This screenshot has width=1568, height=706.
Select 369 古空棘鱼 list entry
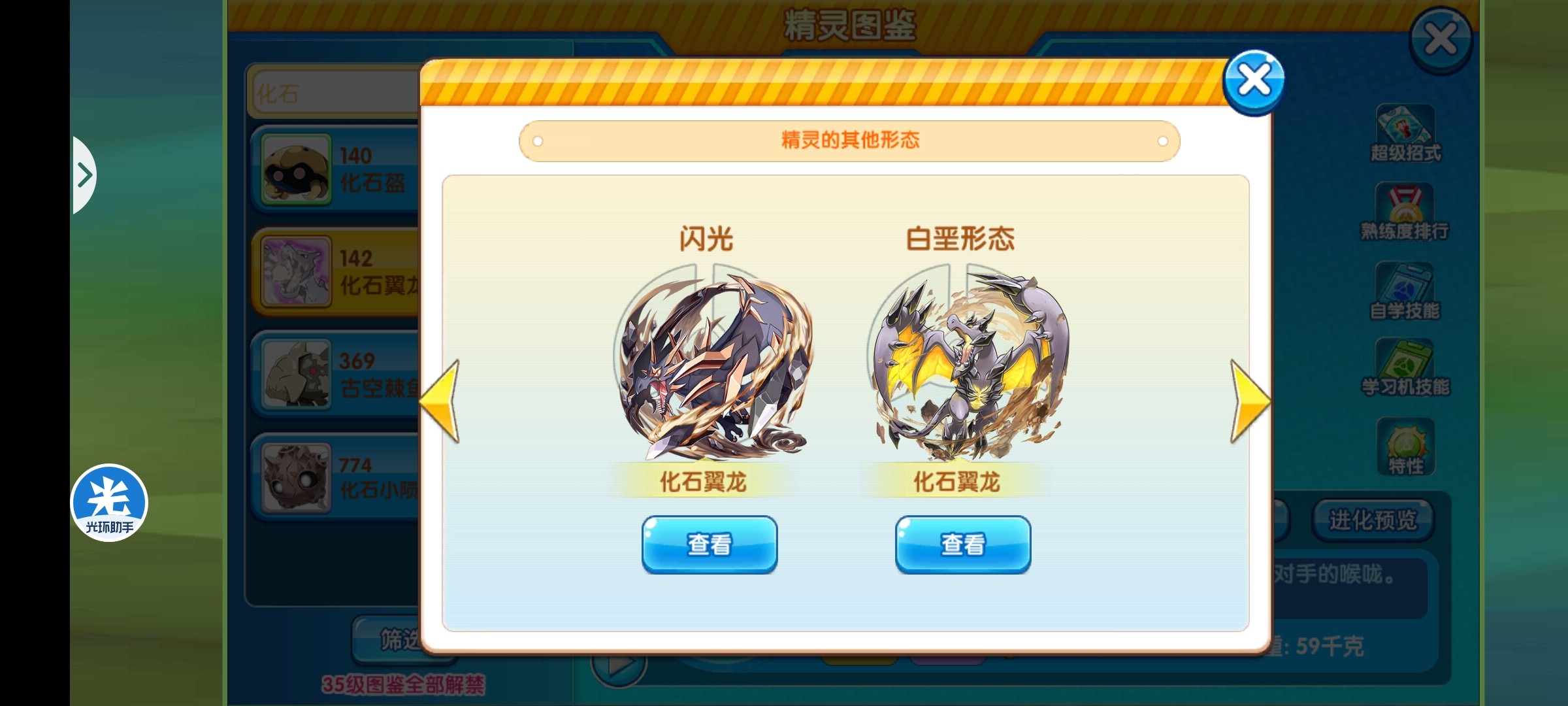pyautogui.click(x=336, y=374)
